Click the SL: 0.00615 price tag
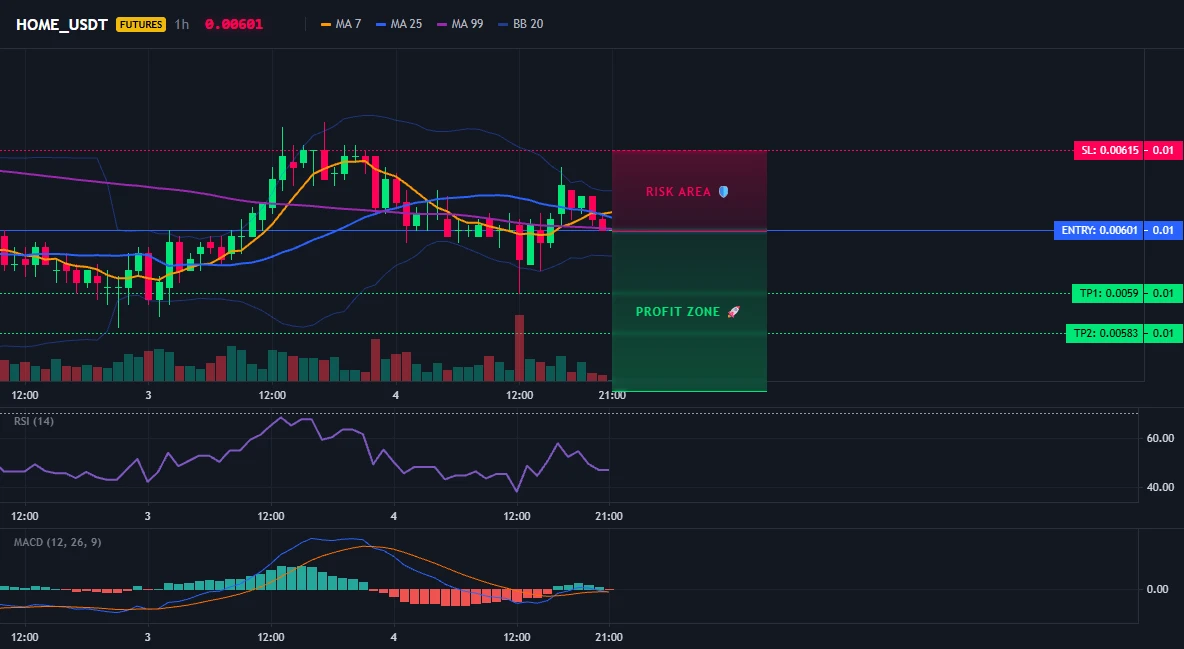Screen dimensions: 1184x649 pyautogui.click(x=1108, y=150)
